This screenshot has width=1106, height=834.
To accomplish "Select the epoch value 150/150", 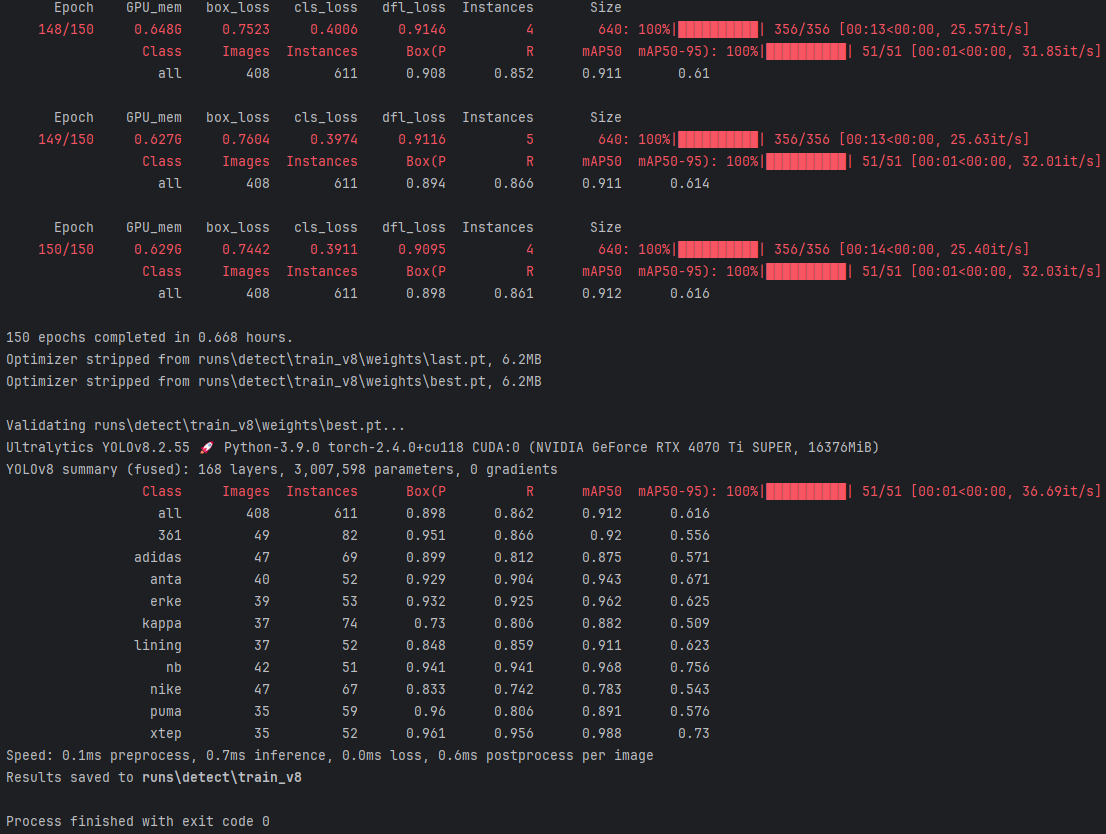I will tap(66, 250).
